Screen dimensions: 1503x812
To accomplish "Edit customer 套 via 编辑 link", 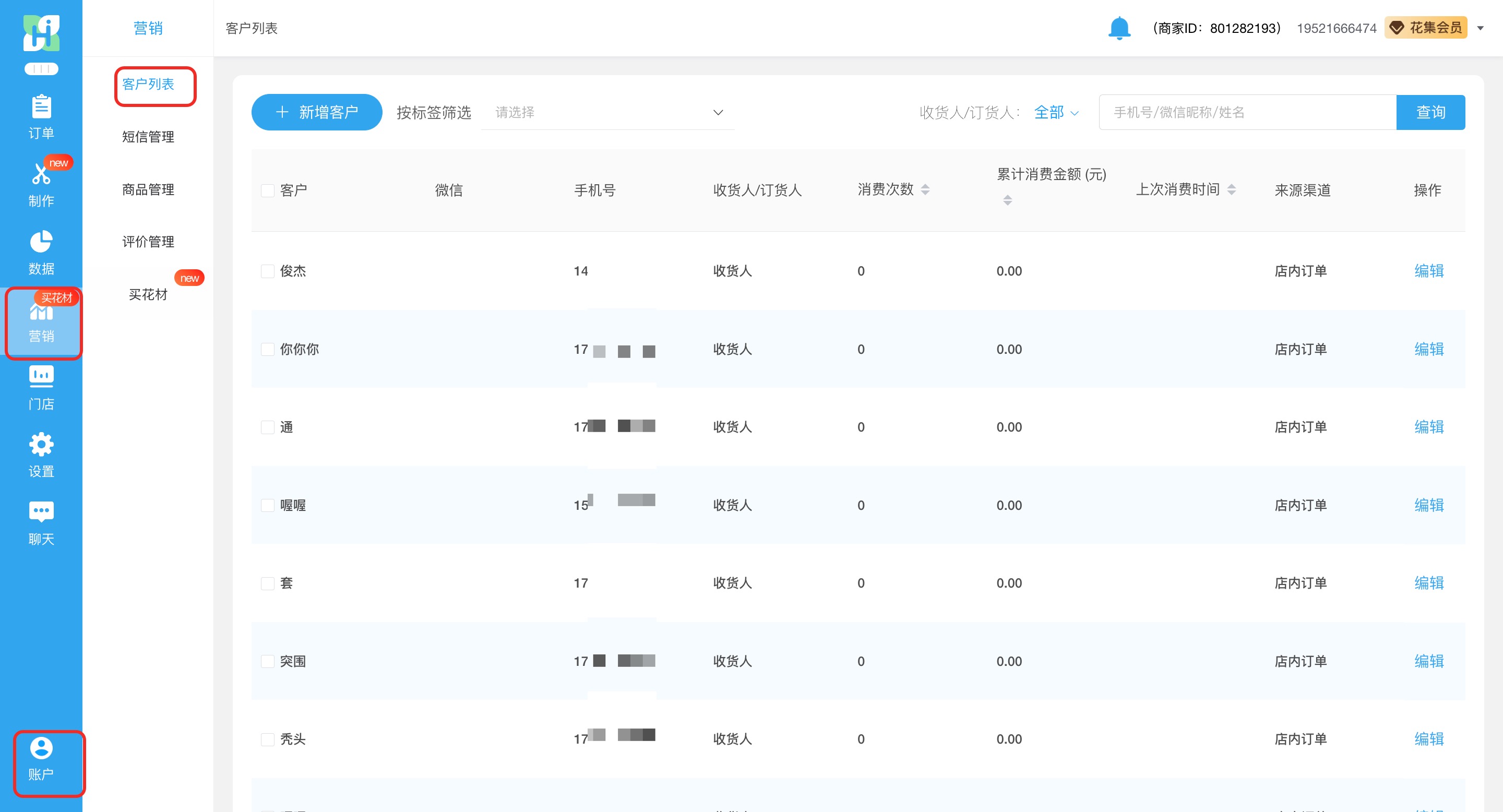I will (x=1429, y=583).
